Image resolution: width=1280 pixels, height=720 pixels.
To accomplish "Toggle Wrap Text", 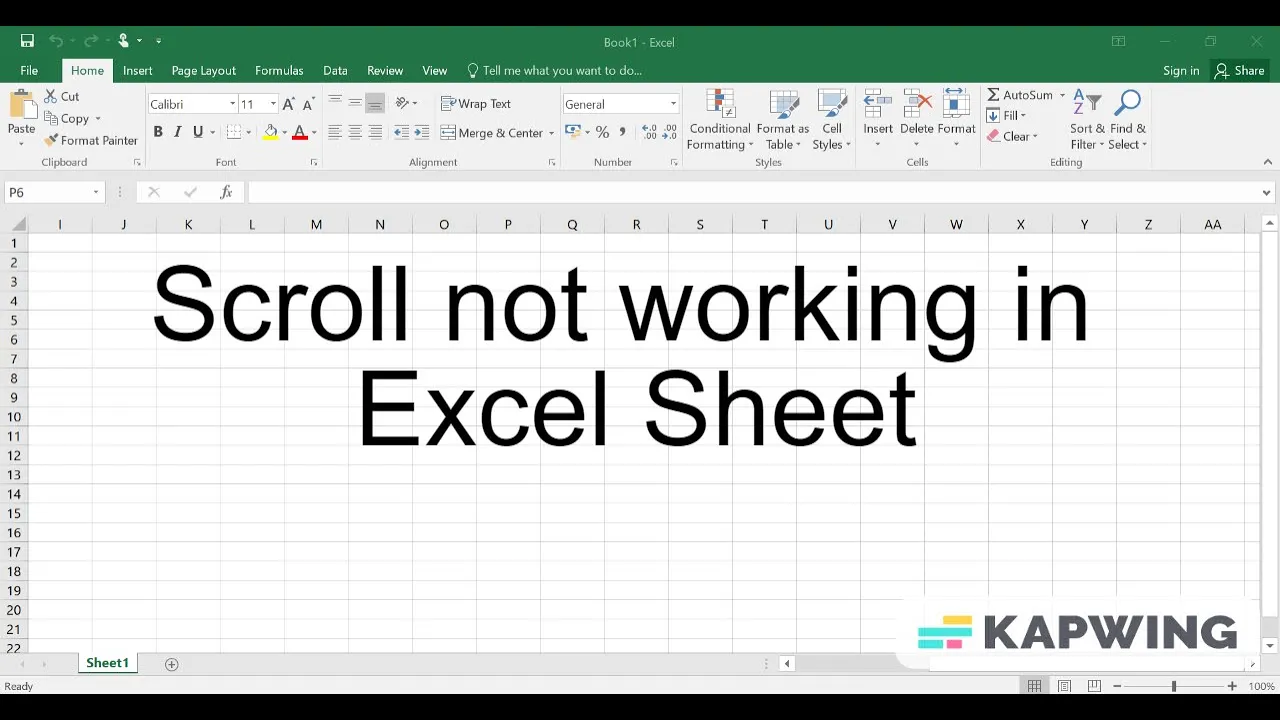I will click(x=476, y=104).
